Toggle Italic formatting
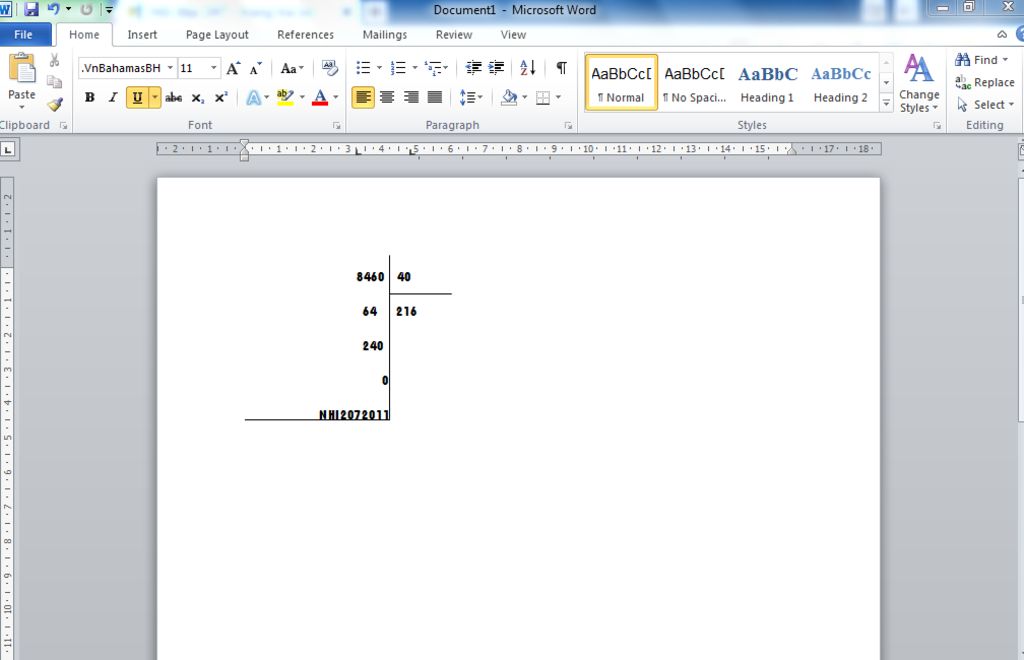The height and width of the screenshot is (660, 1024). point(113,98)
